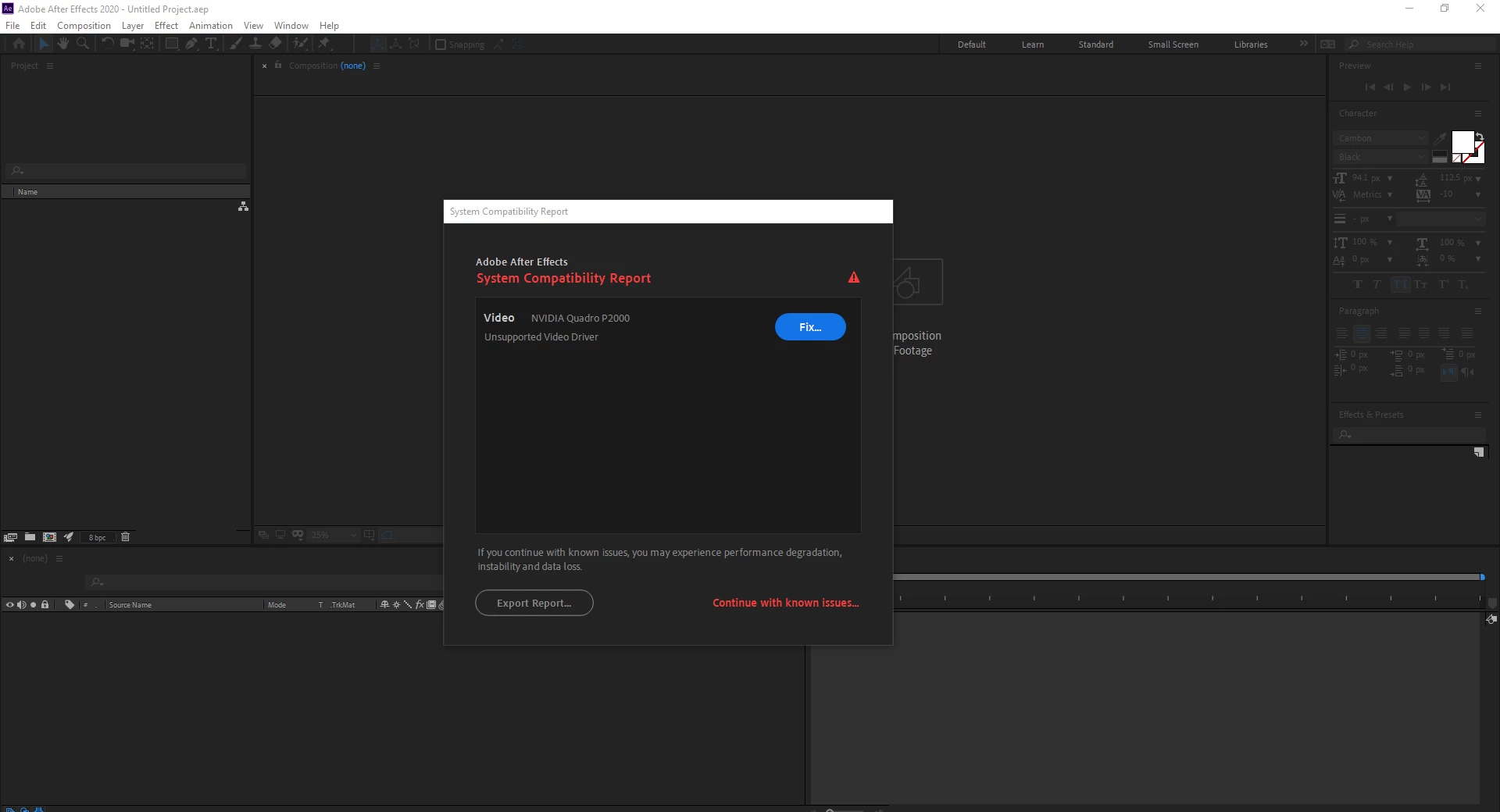Toggle Faux Bold in Character panel

pos(1357,285)
